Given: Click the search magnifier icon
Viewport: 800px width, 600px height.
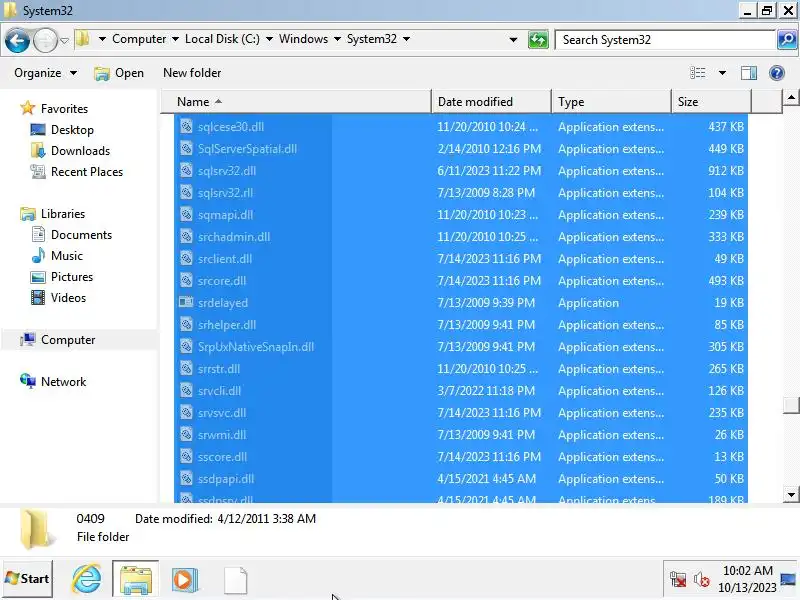Looking at the screenshot, I should coord(787,40).
